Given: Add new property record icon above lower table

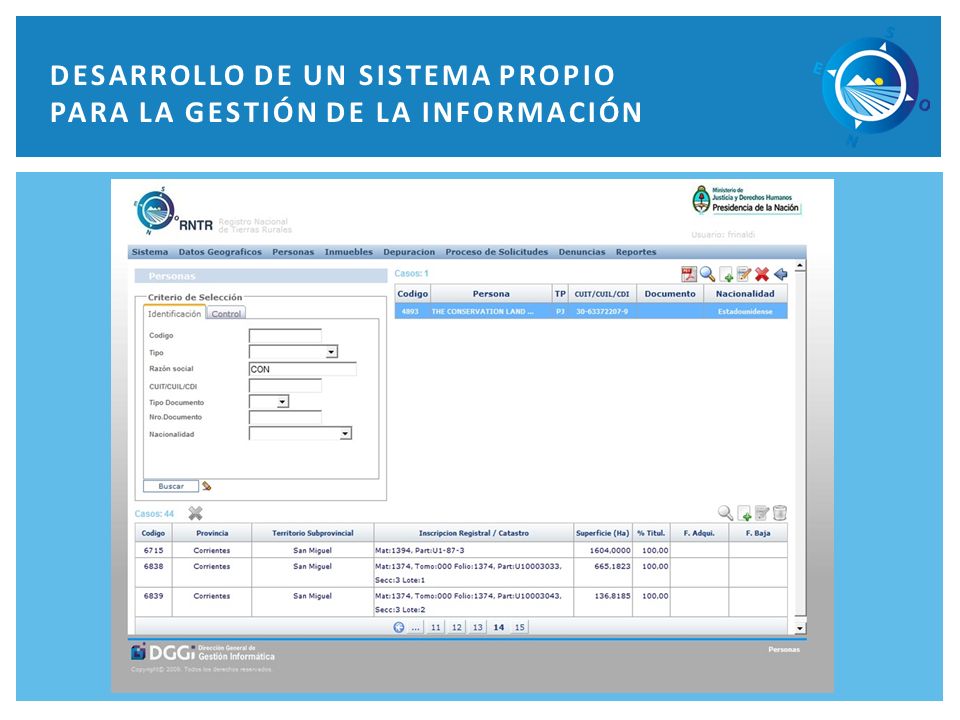Looking at the screenshot, I should click(x=744, y=513).
